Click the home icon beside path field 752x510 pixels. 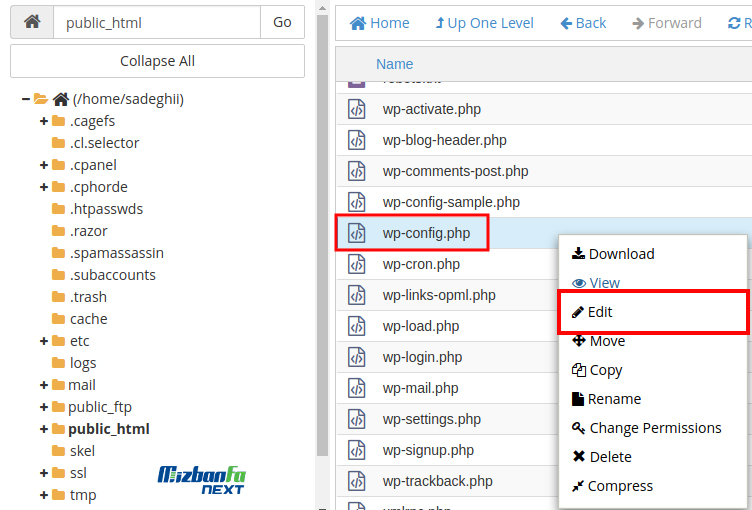32,22
